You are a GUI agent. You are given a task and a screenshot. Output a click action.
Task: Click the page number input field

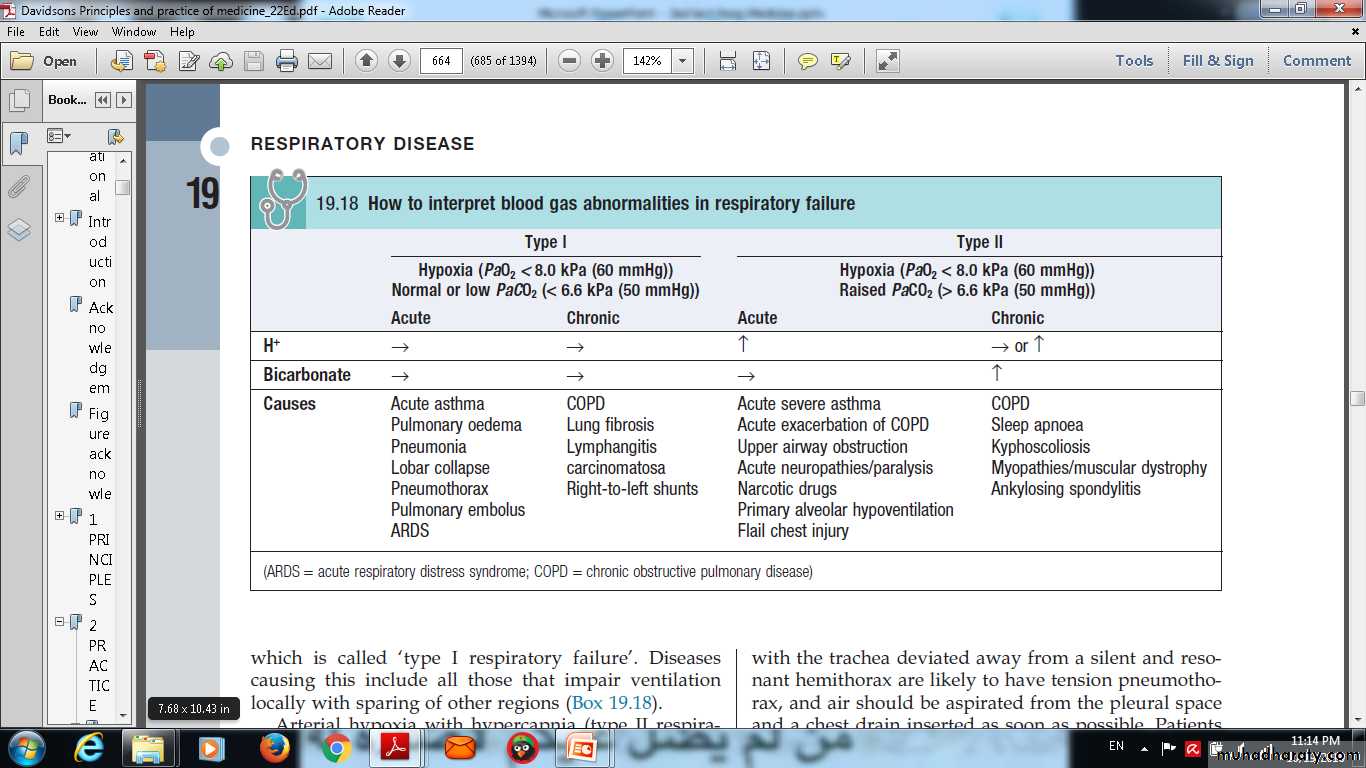click(x=441, y=61)
